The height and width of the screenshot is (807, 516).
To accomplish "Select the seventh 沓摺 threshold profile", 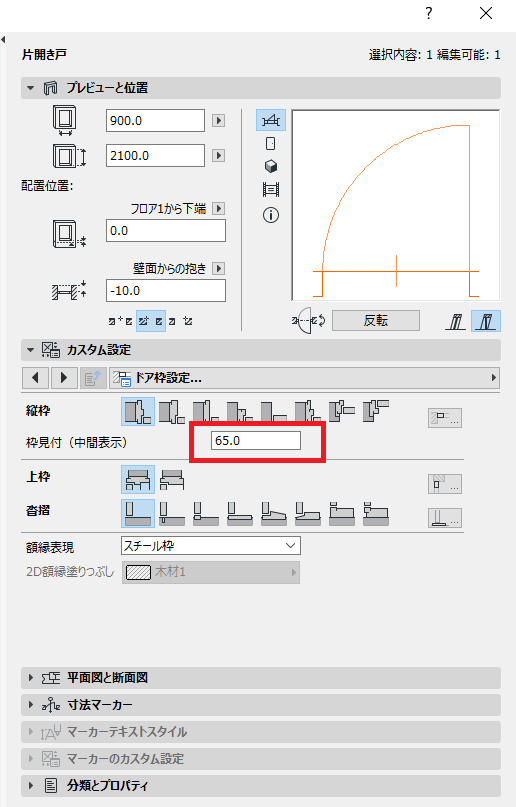I will coord(342,513).
